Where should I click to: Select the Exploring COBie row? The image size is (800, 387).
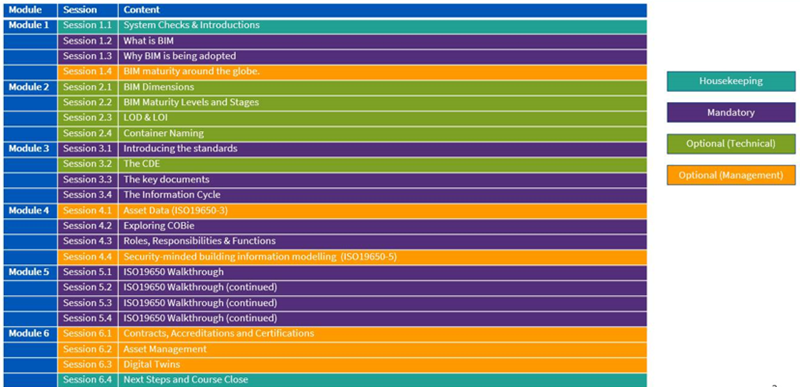(x=352, y=226)
